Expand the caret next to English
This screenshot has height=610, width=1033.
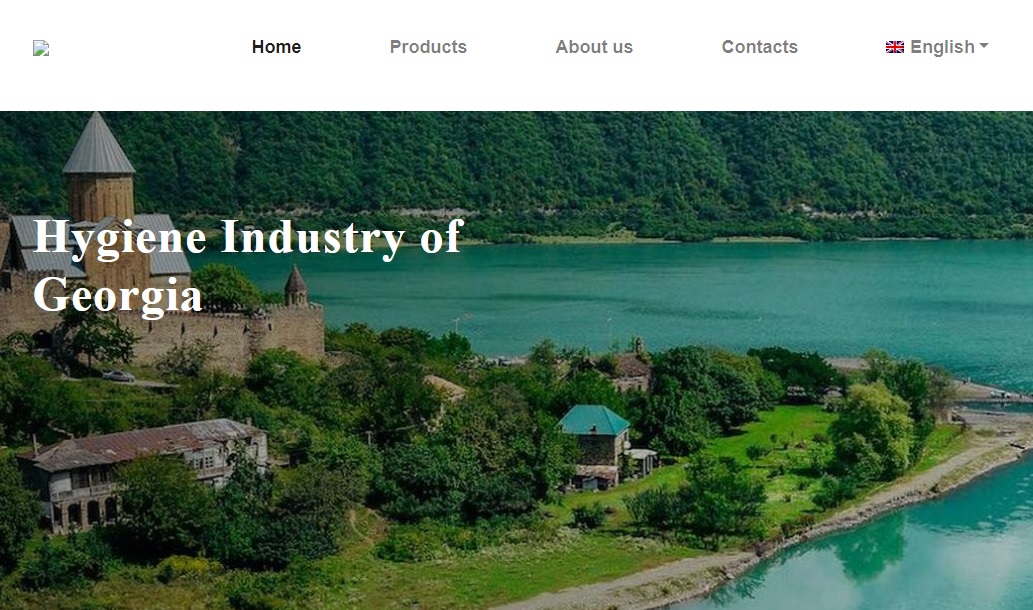click(984, 46)
